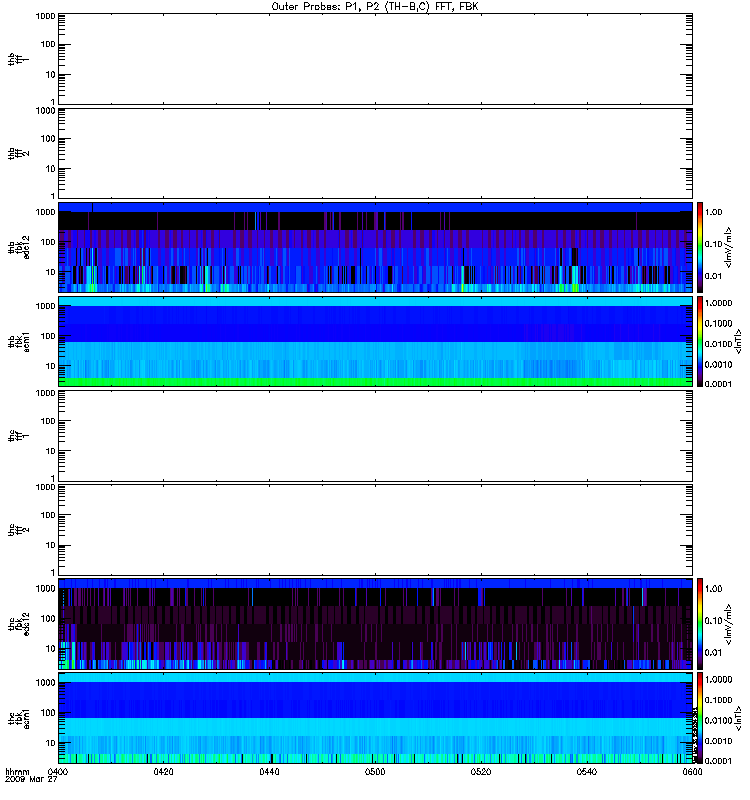Viewport: 750px width, 800px height.
Task: Click the 0.0001 value on thb scm1 color bar
Action: click(718, 384)
